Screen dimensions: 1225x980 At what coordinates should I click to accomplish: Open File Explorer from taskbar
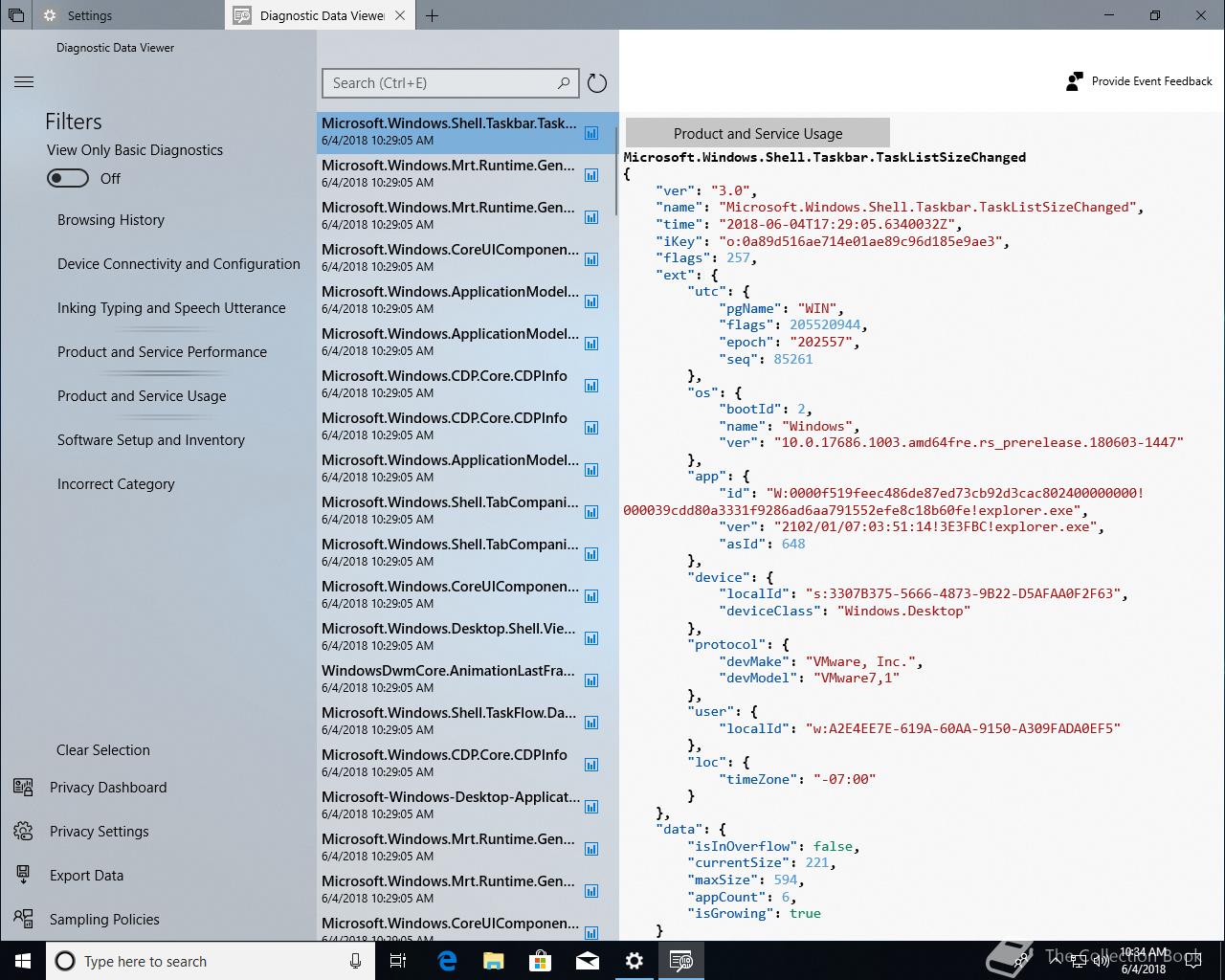point(494,961)
